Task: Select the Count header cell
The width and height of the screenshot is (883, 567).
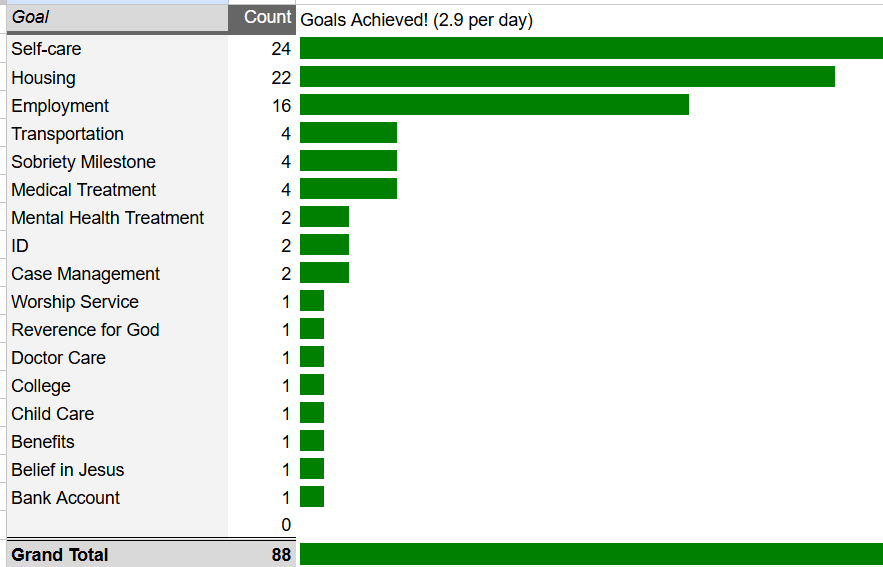Action: [x=262, y=18]
